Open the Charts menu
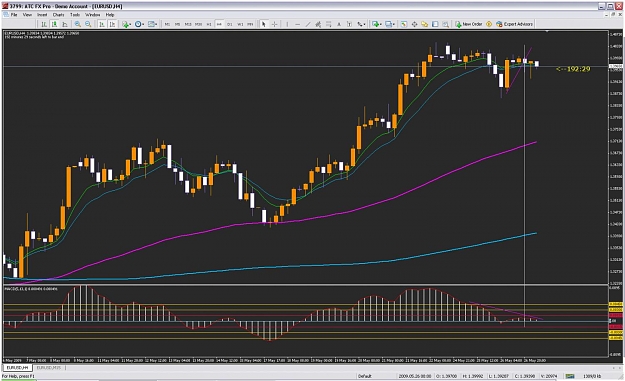The height and width of the screenshot is (381, 625). tap(58, 14)
